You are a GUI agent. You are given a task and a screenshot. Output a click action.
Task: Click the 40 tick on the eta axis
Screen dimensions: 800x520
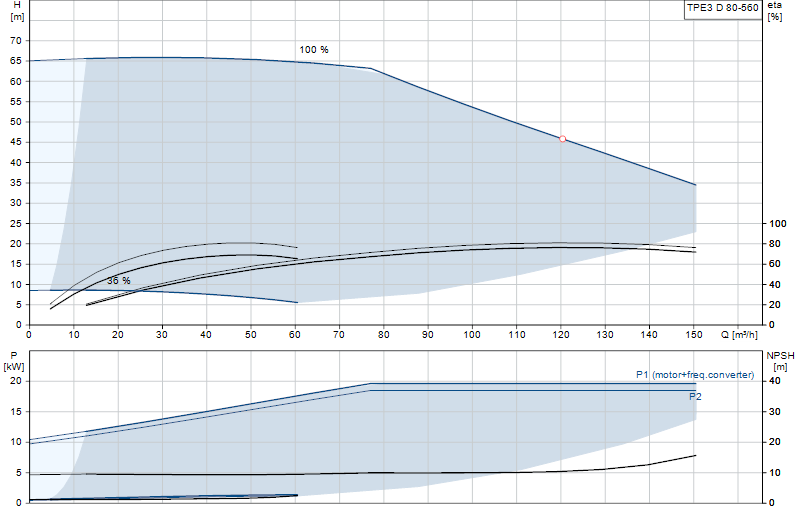click(x=774, y=284)
